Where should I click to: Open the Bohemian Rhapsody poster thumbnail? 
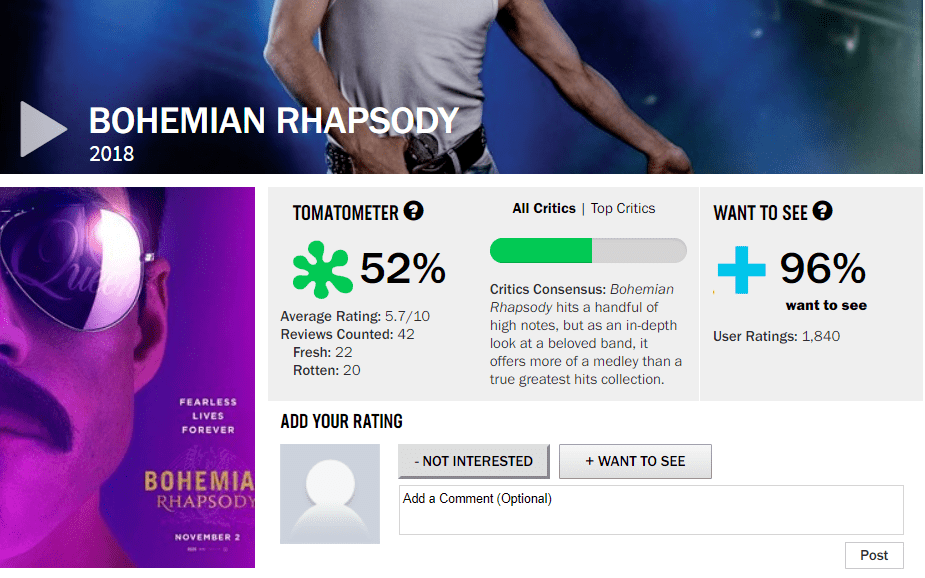(x=127, y=377)
